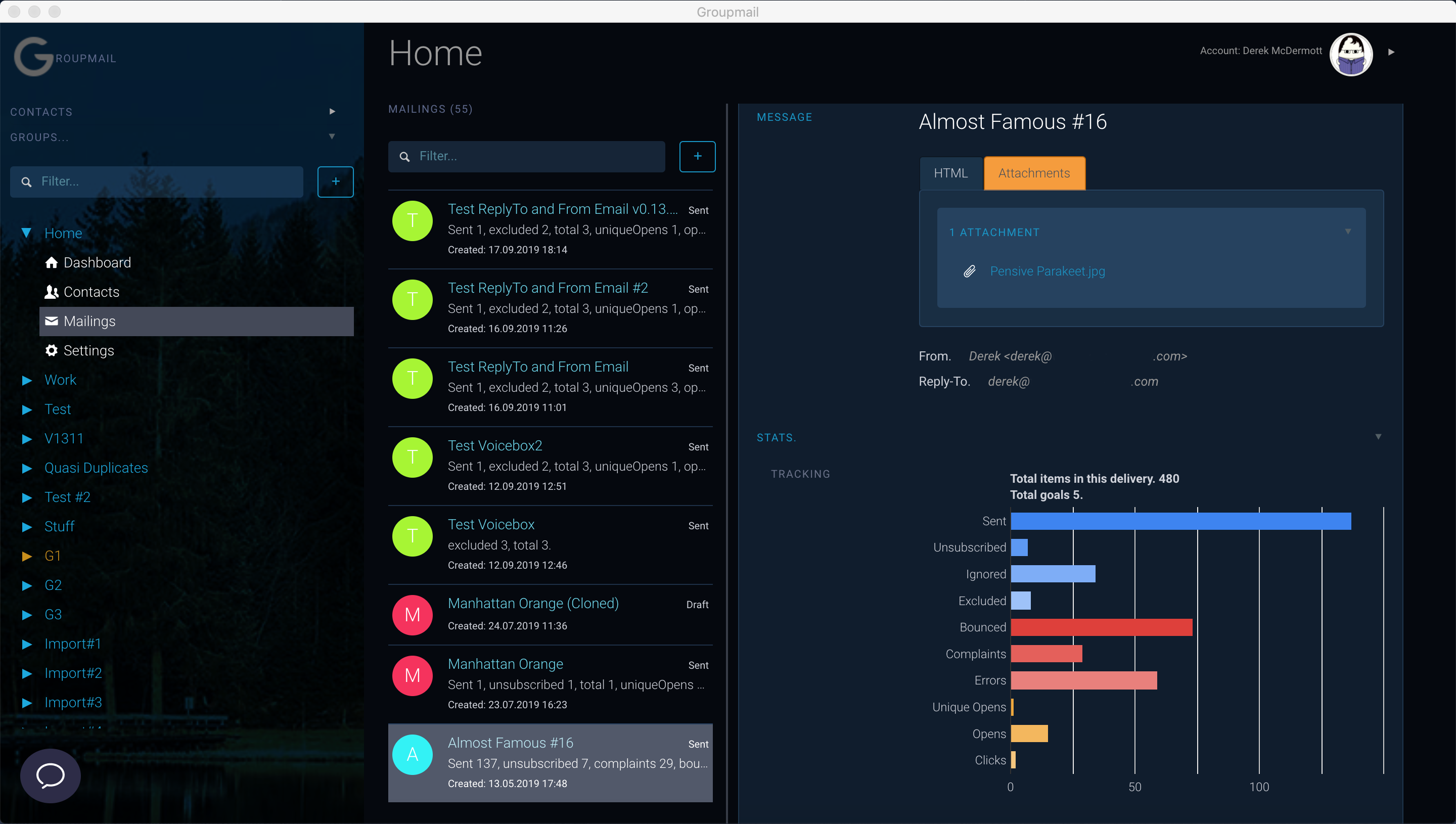This screenshot has height=824, width=1456.
Task: Click avatar of Manhattan Orange (Cloned)
Action: pos(413,615)
